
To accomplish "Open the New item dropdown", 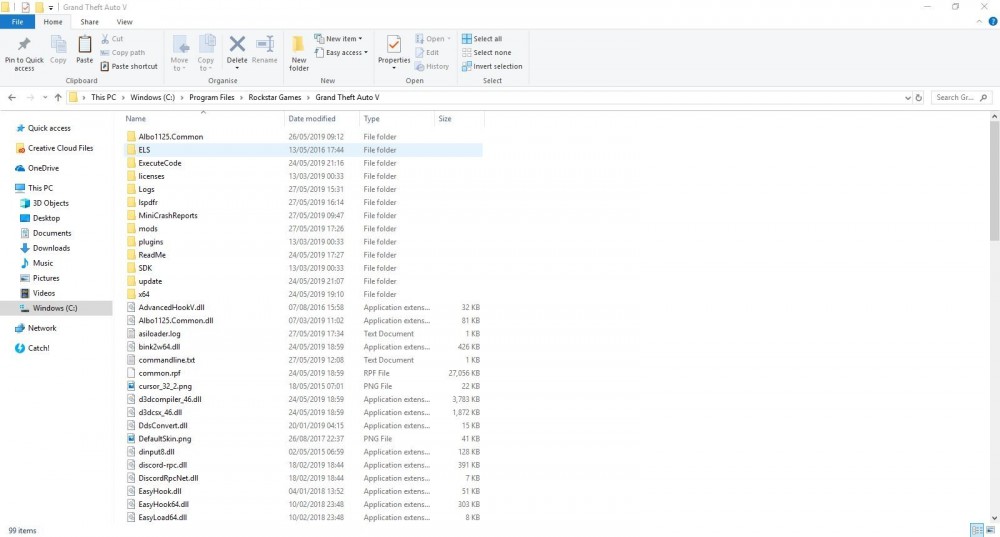I will point(339,39).
